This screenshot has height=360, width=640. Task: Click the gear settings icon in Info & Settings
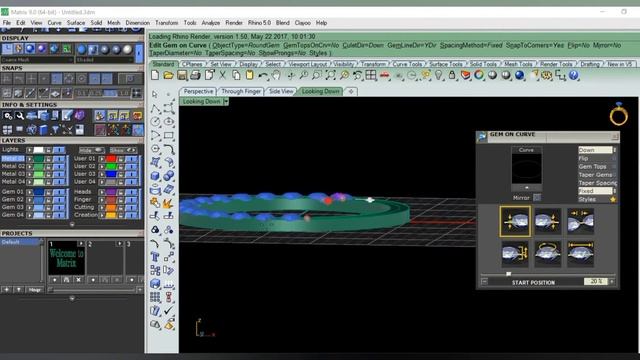[x=8, y=116]
